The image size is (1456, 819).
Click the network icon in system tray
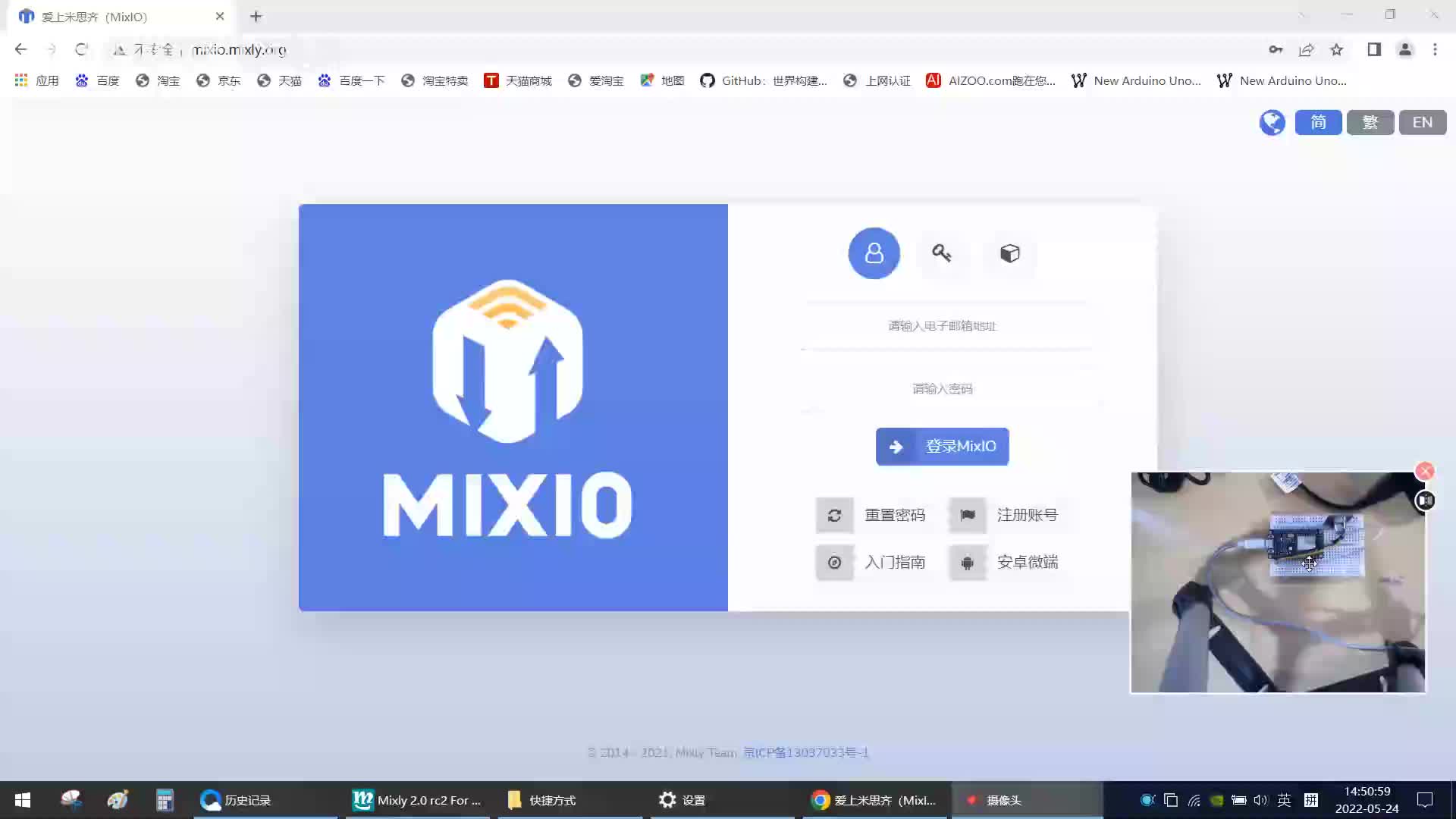point(1194,800)
